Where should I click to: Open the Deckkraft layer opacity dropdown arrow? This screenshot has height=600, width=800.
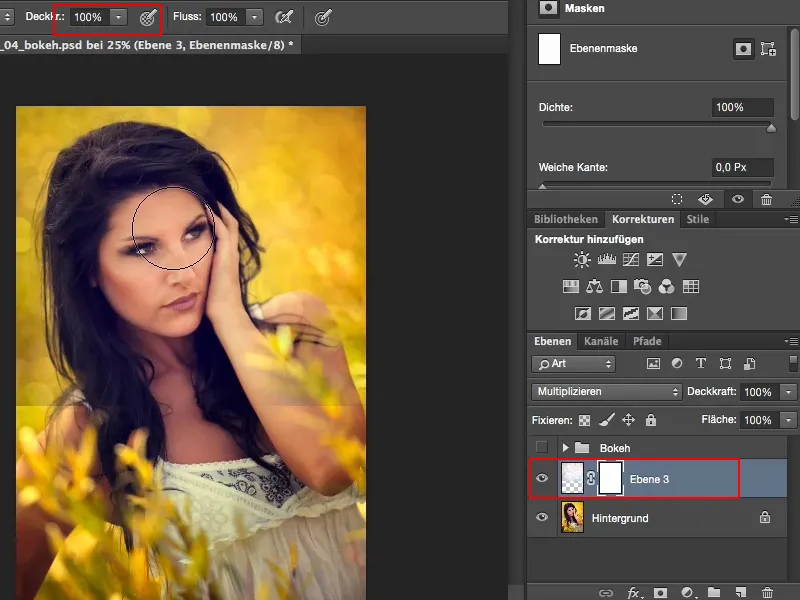[788, 392]
